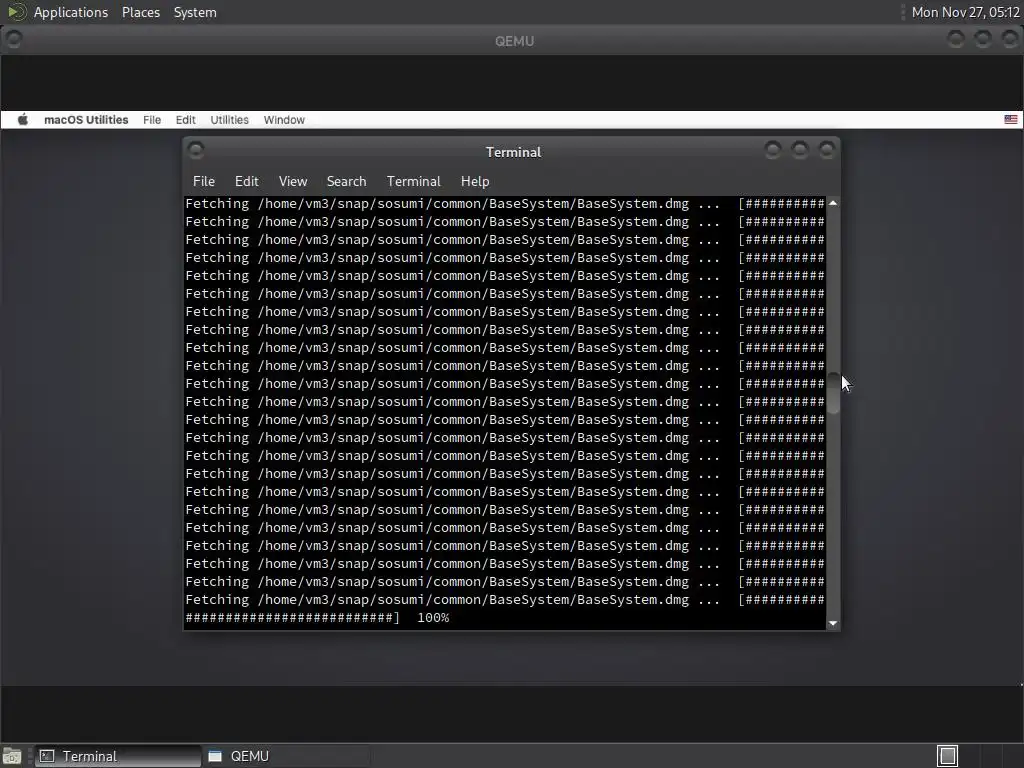
Task: Click the Terminal scrollbar thumb
Action: (833, 393)
